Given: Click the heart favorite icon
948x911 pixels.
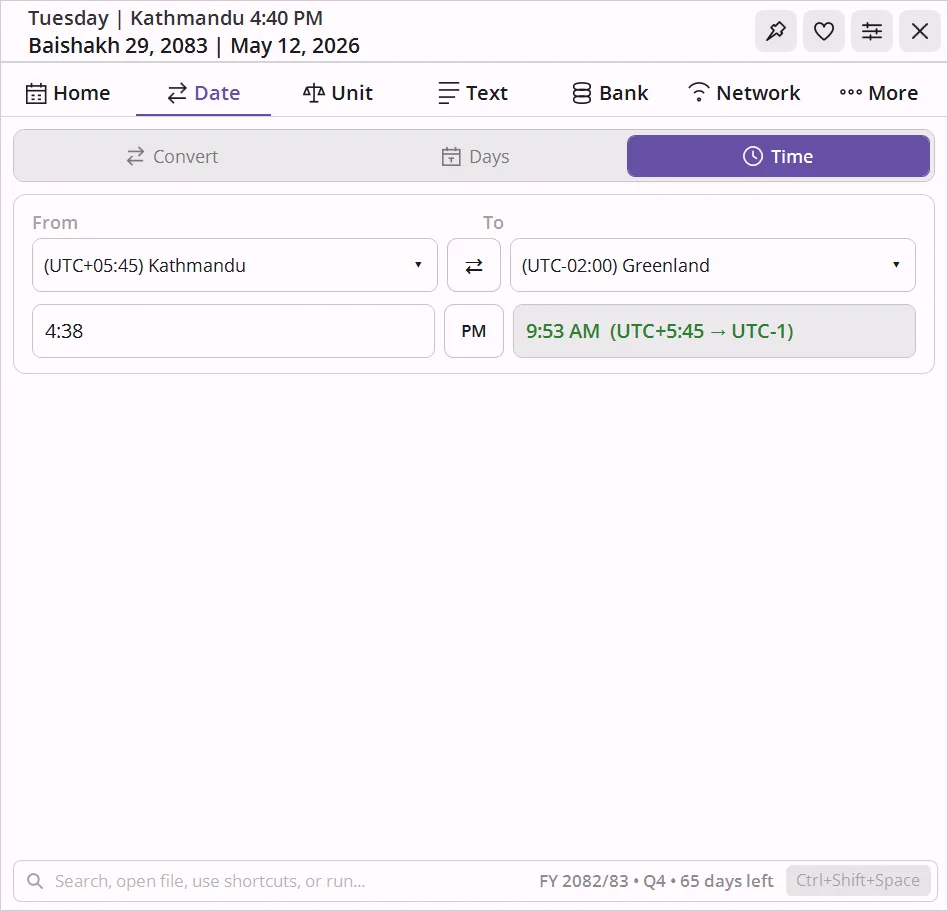Looking at the screenshot, I should pos(823,31).
